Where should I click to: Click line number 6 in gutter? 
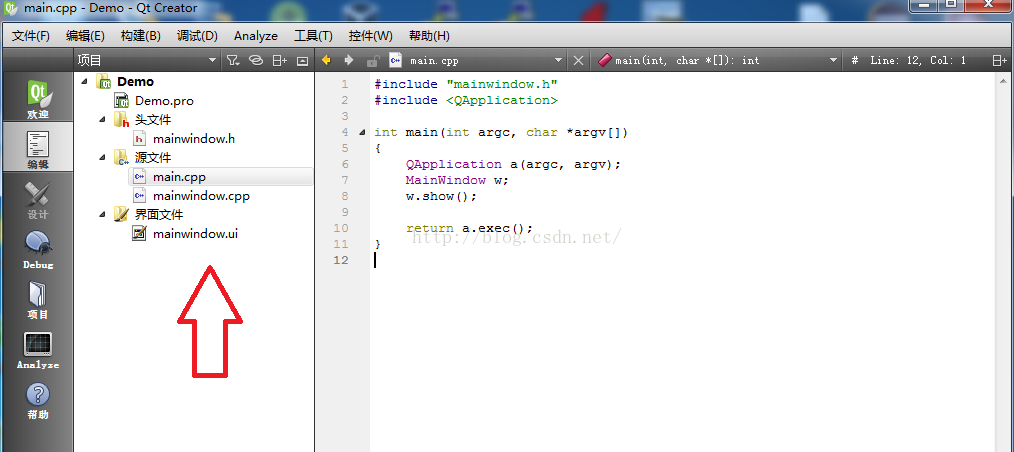345,164
